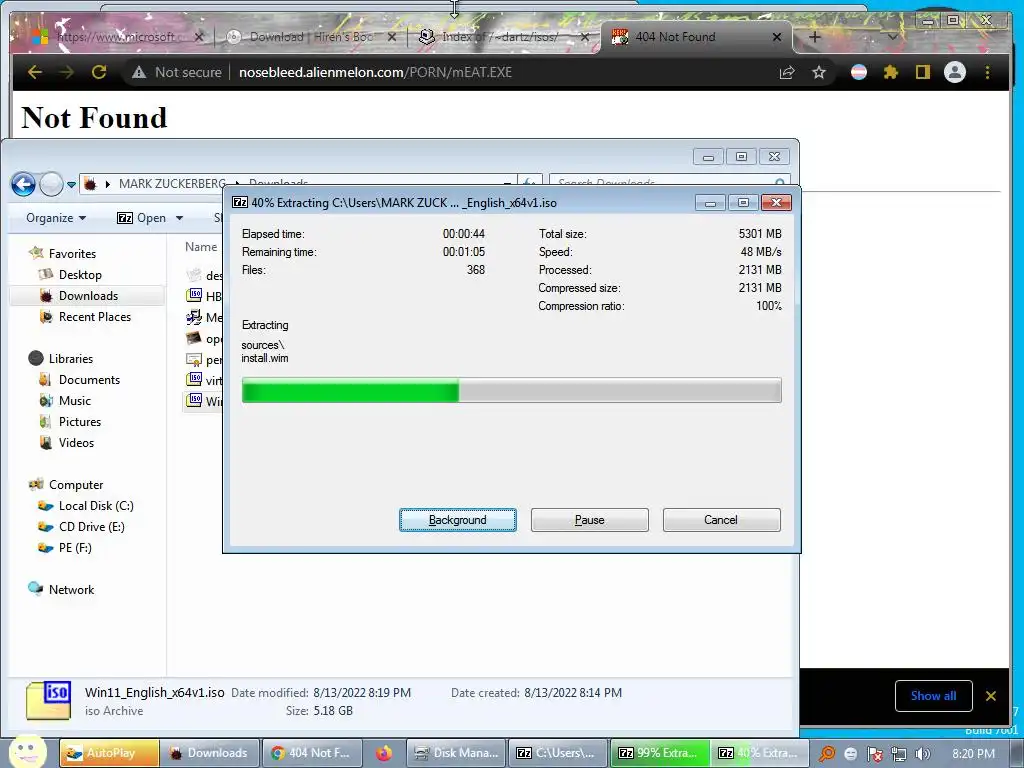This screenshot has height=768, width=1024.
Task: Open 7-Zip C:\Users taskbar item
Action: (x=557, y=753)
